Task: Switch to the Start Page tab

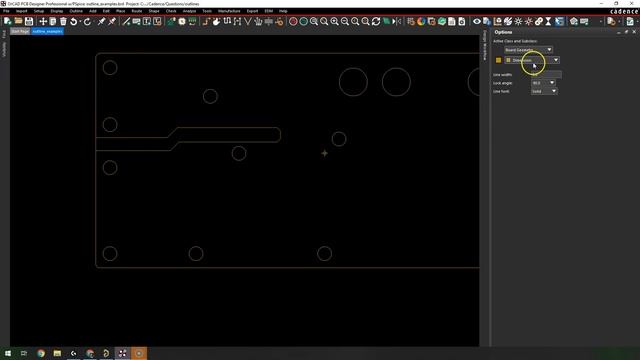Action: click(20, 31)
